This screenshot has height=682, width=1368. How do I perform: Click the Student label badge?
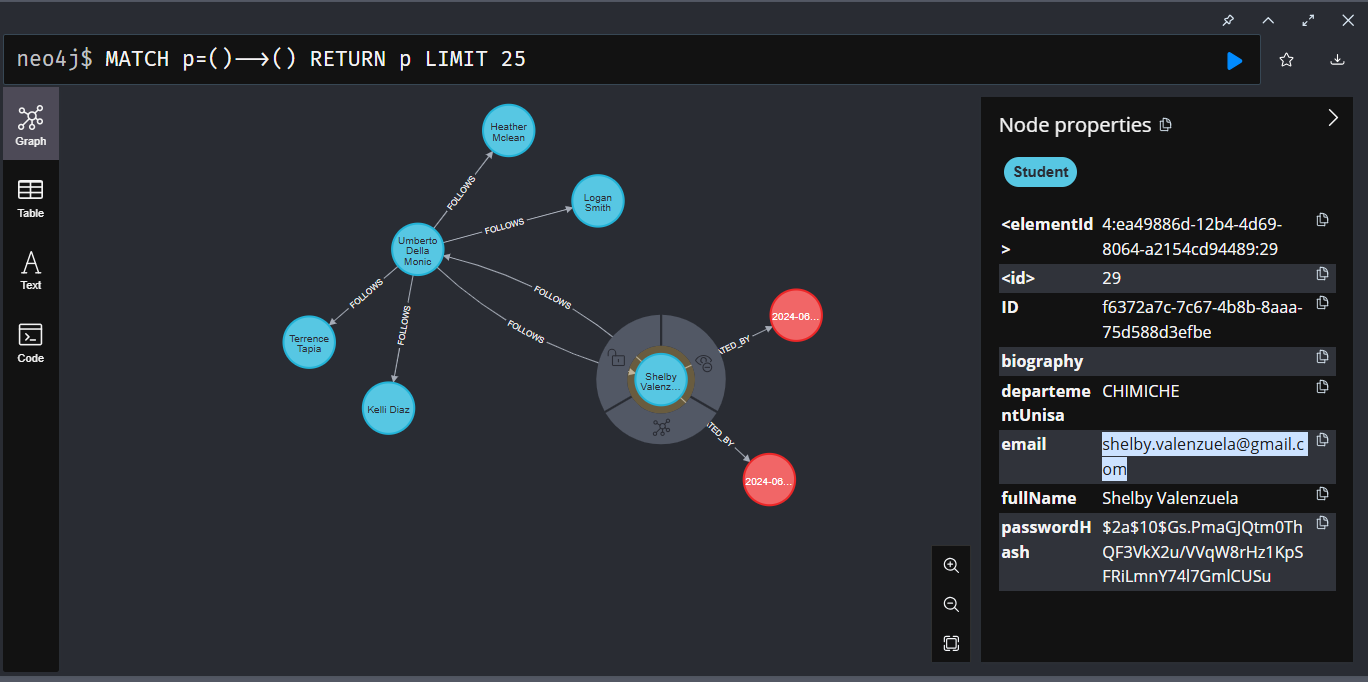(1040, 172)
